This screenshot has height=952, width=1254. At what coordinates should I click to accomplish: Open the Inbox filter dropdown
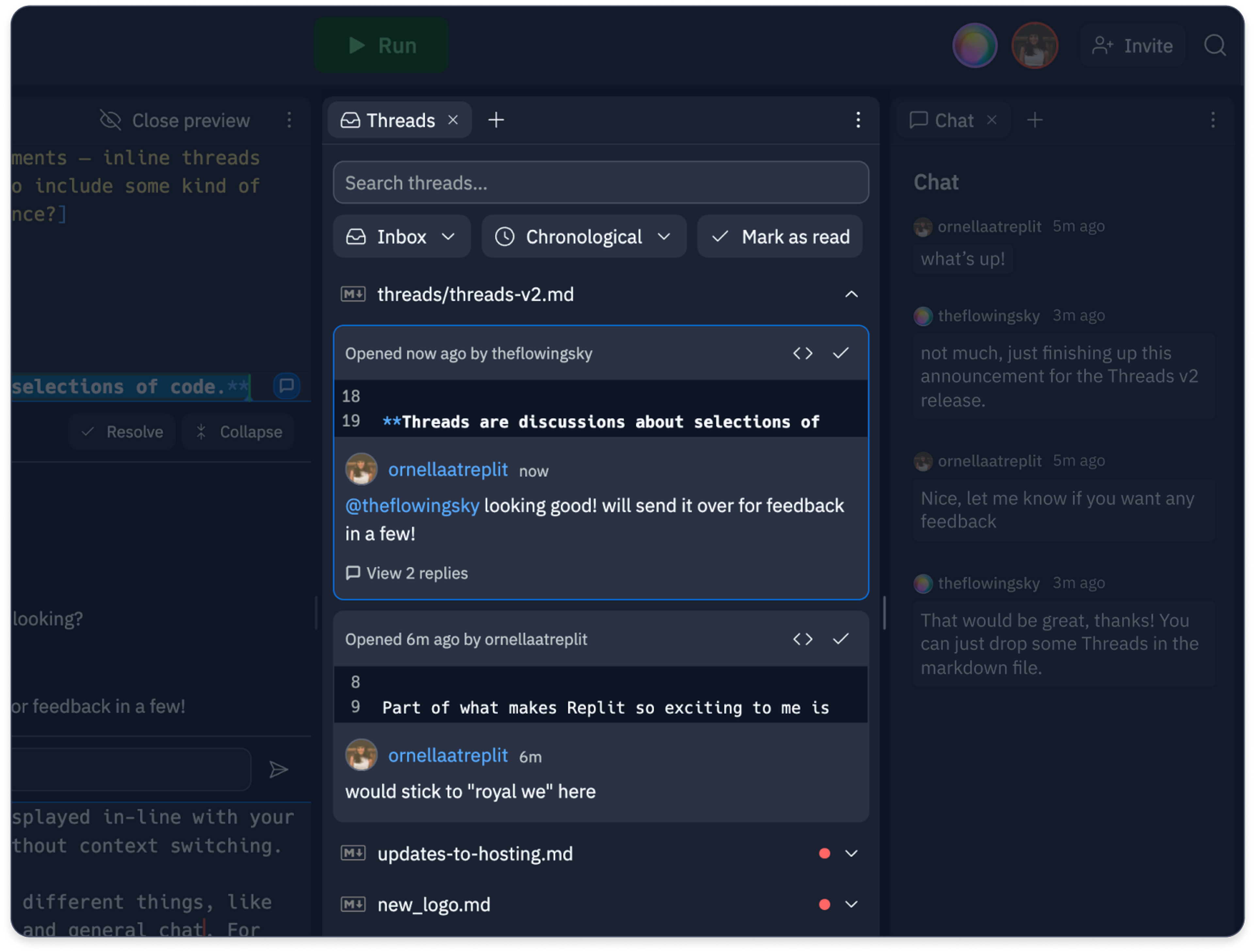pos(401,237)
